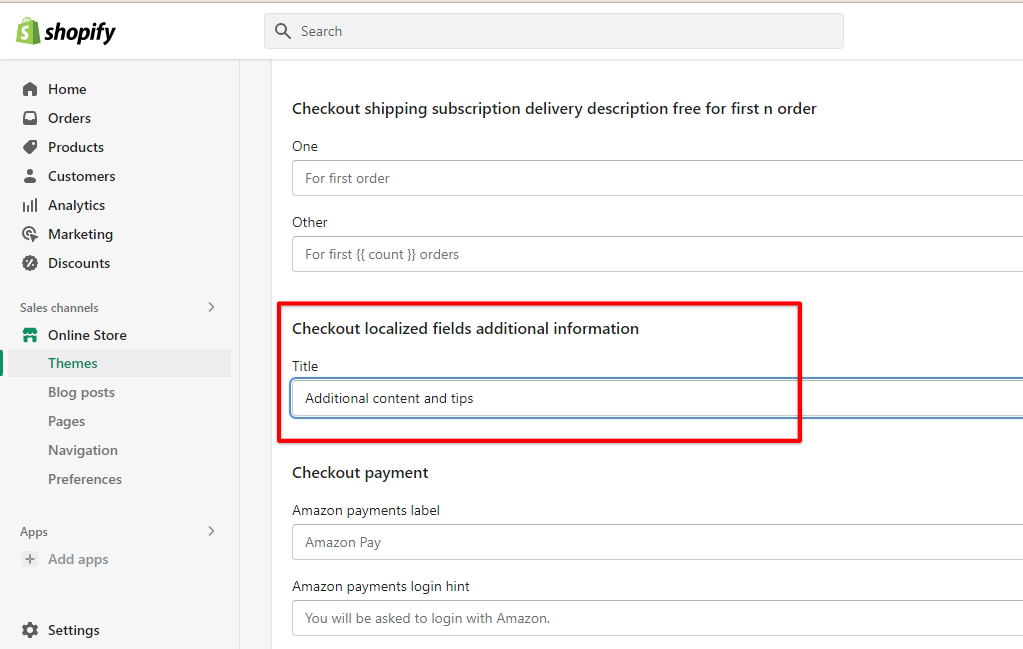
Task: Expand the Sales channels chevron
Action: point(211,307)
